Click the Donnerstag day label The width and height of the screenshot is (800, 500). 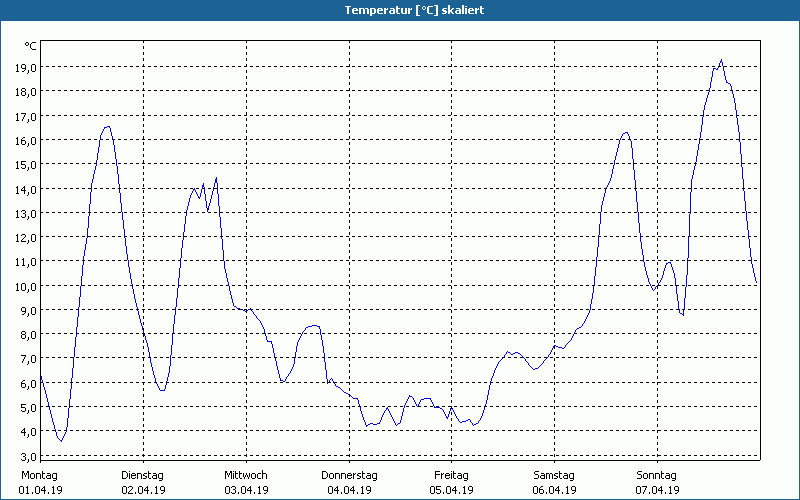click(x=349, y=476)
